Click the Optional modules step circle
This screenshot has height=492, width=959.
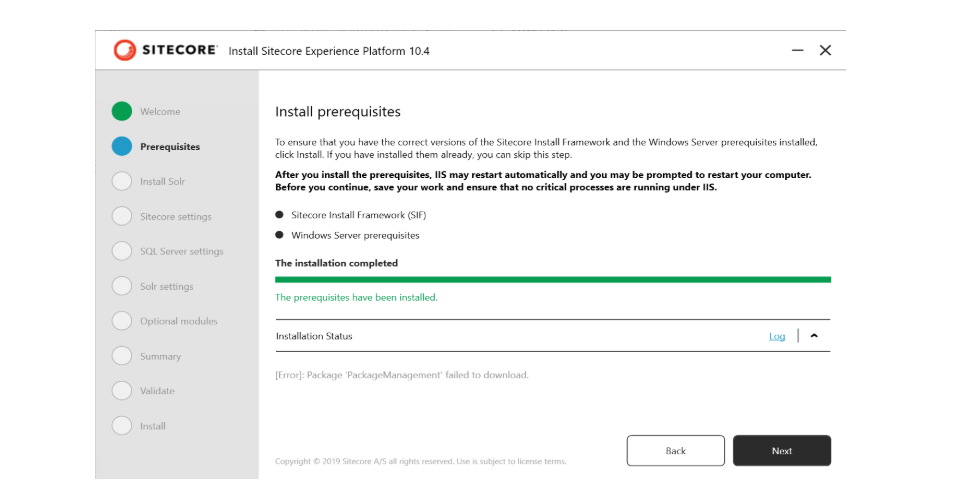pos(122,321)
